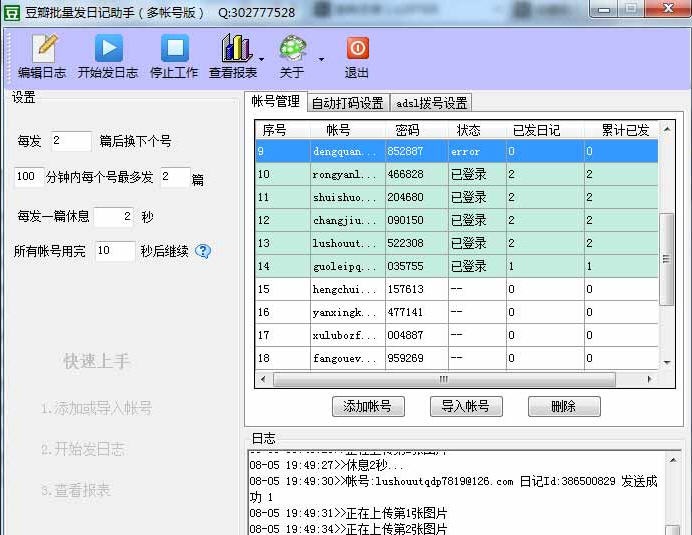This screenshot has width=692, height=535.
Task: Sort by 序号 column header
Action: pyautogui.click(x=282, y=130)
